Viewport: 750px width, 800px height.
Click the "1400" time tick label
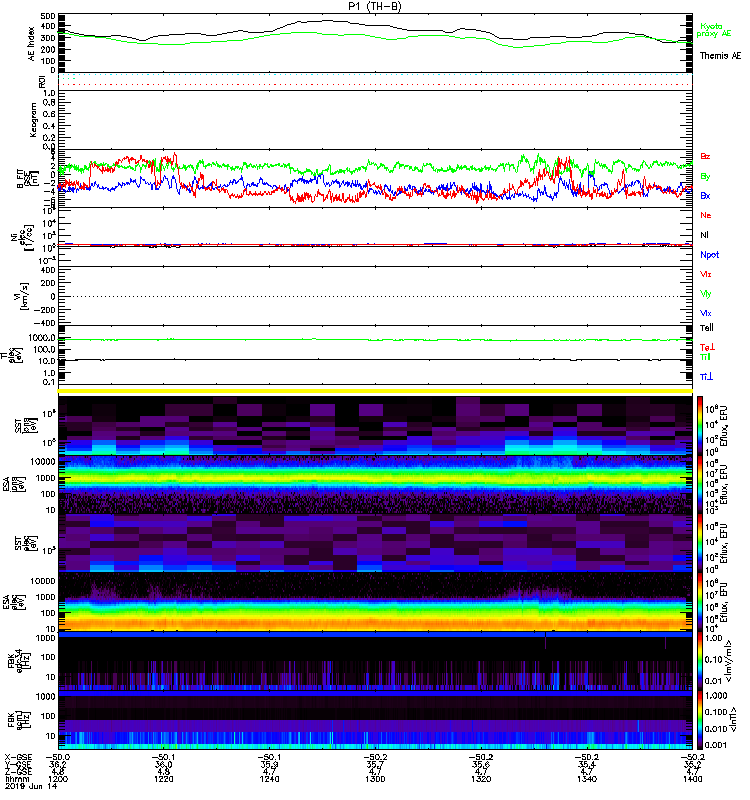(x=692, y=779)
